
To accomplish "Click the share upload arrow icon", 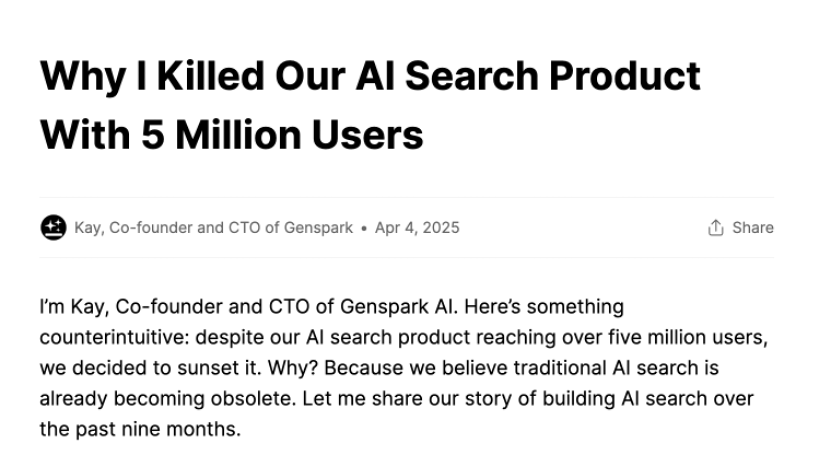I will 715,228.
